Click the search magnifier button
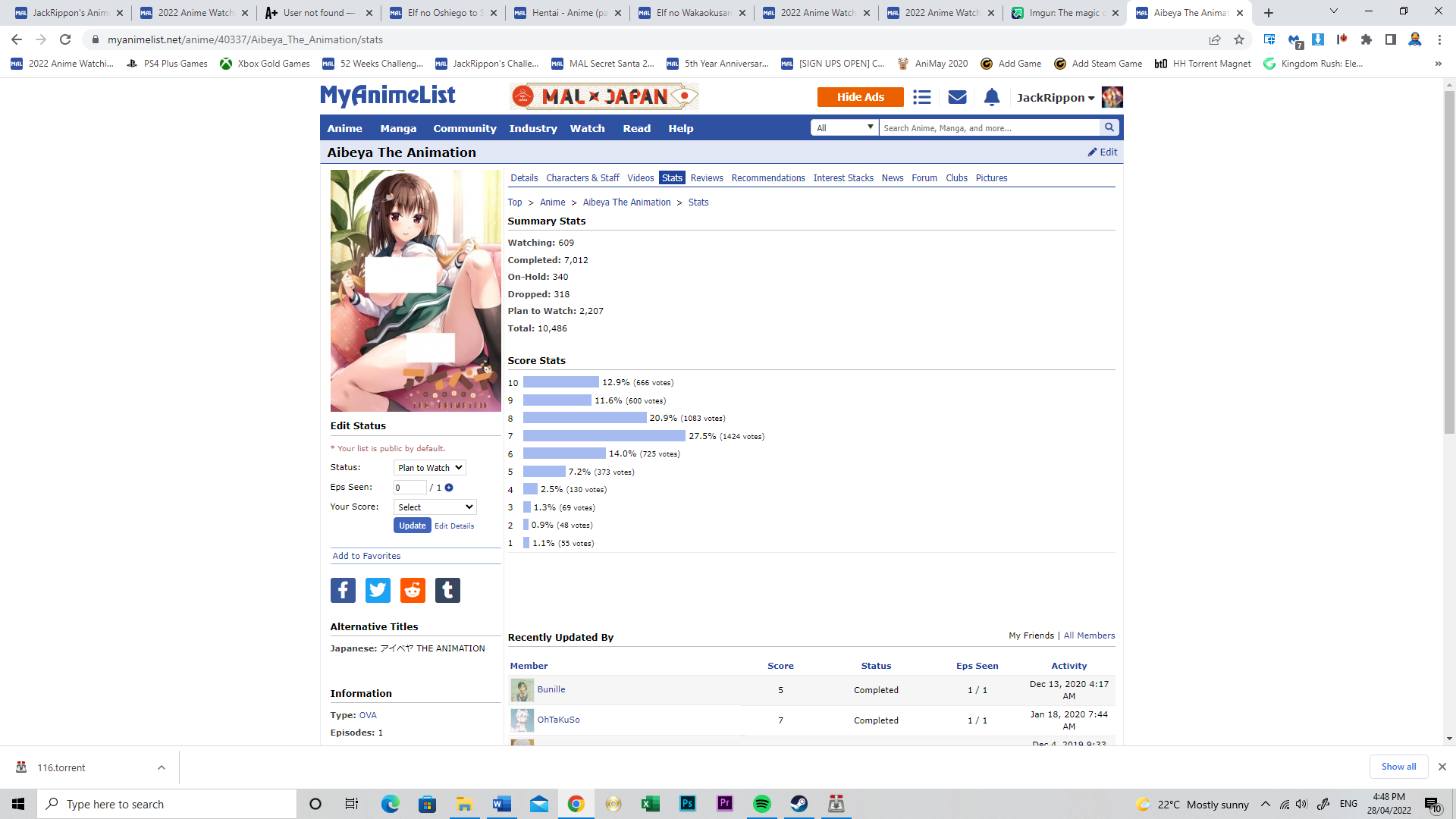Screen dimensions: 1456x819 1109,127
